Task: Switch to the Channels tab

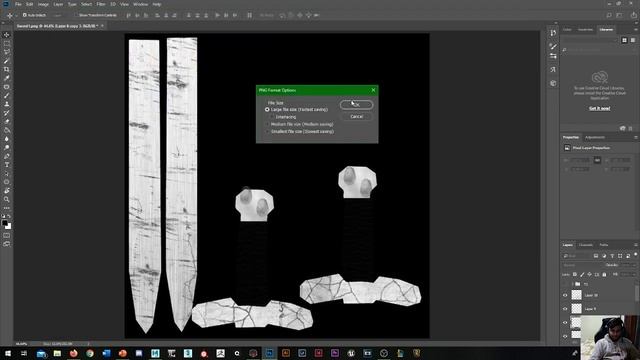Action: tap(586, 245)
